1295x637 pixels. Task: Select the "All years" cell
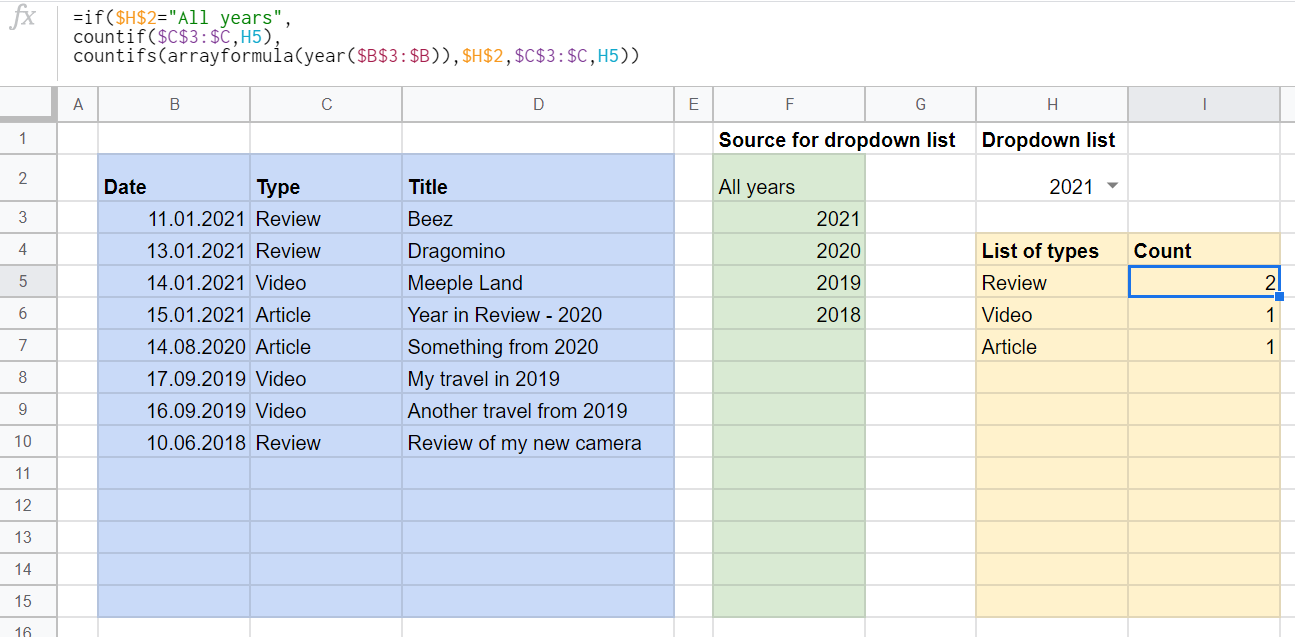coord(788,186)
